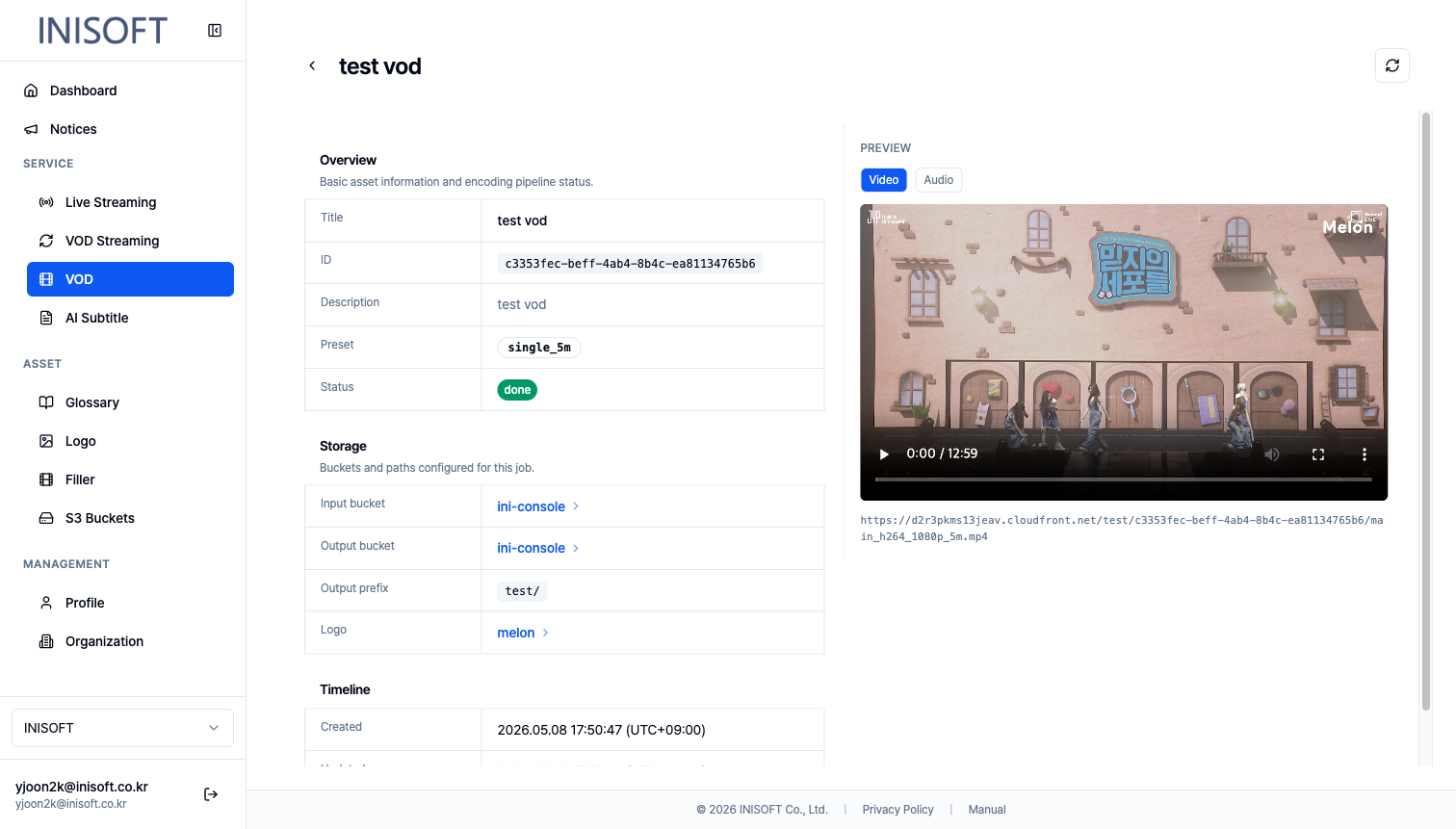This screenshot has height=829, width=1456.
Task: Click the single_5m preset tag
Action: [x=539, y=348]
